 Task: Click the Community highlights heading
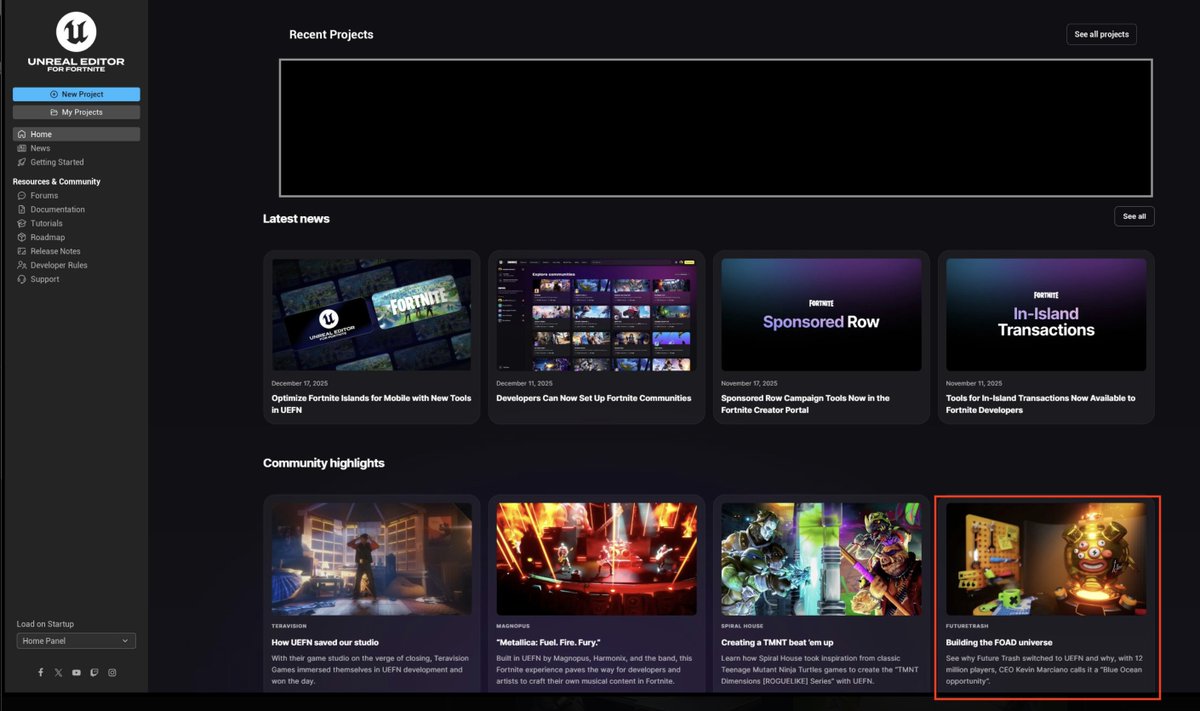click(x=324, y=463)
